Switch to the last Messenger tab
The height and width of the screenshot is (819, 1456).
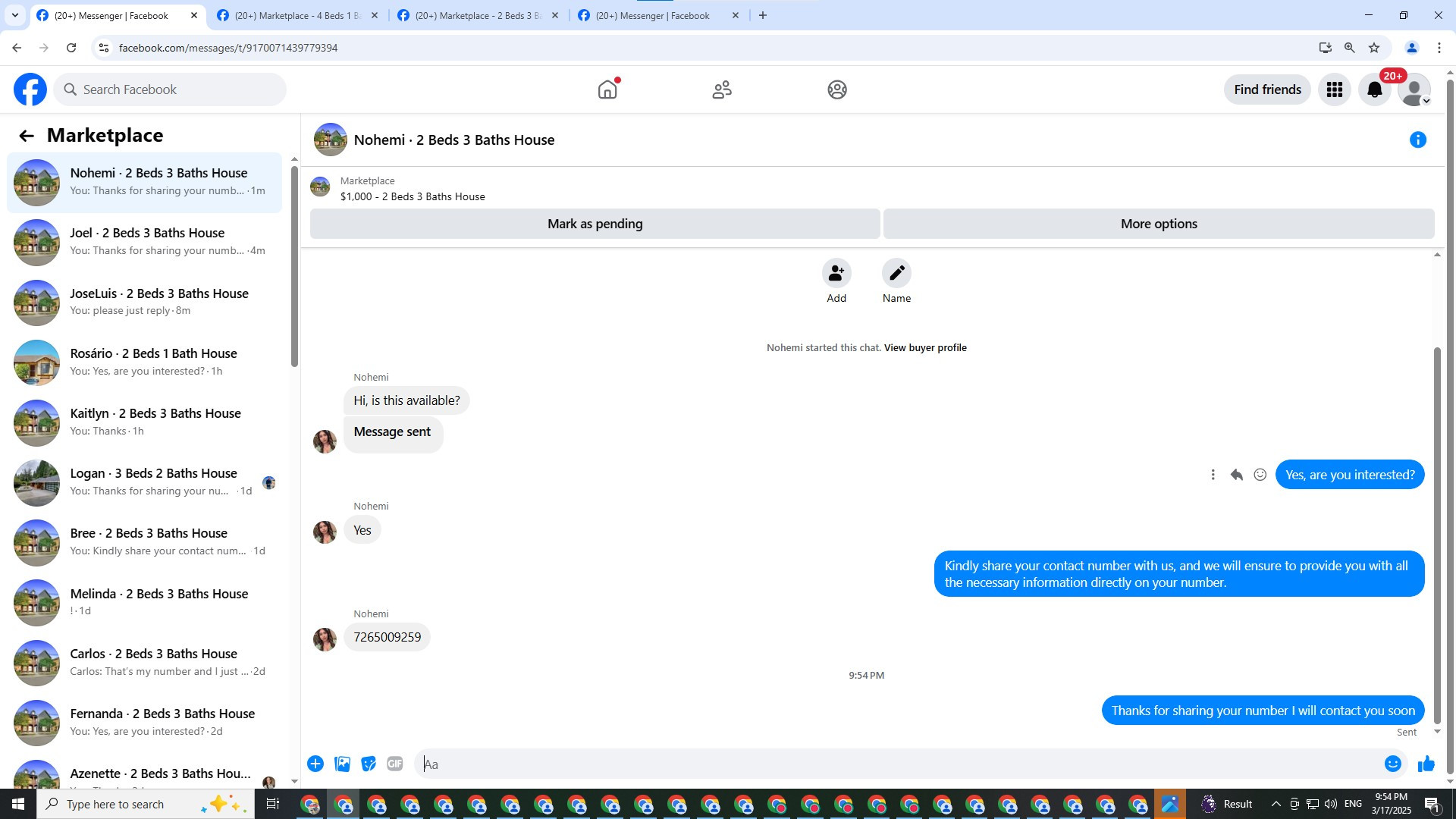[658, 15]
